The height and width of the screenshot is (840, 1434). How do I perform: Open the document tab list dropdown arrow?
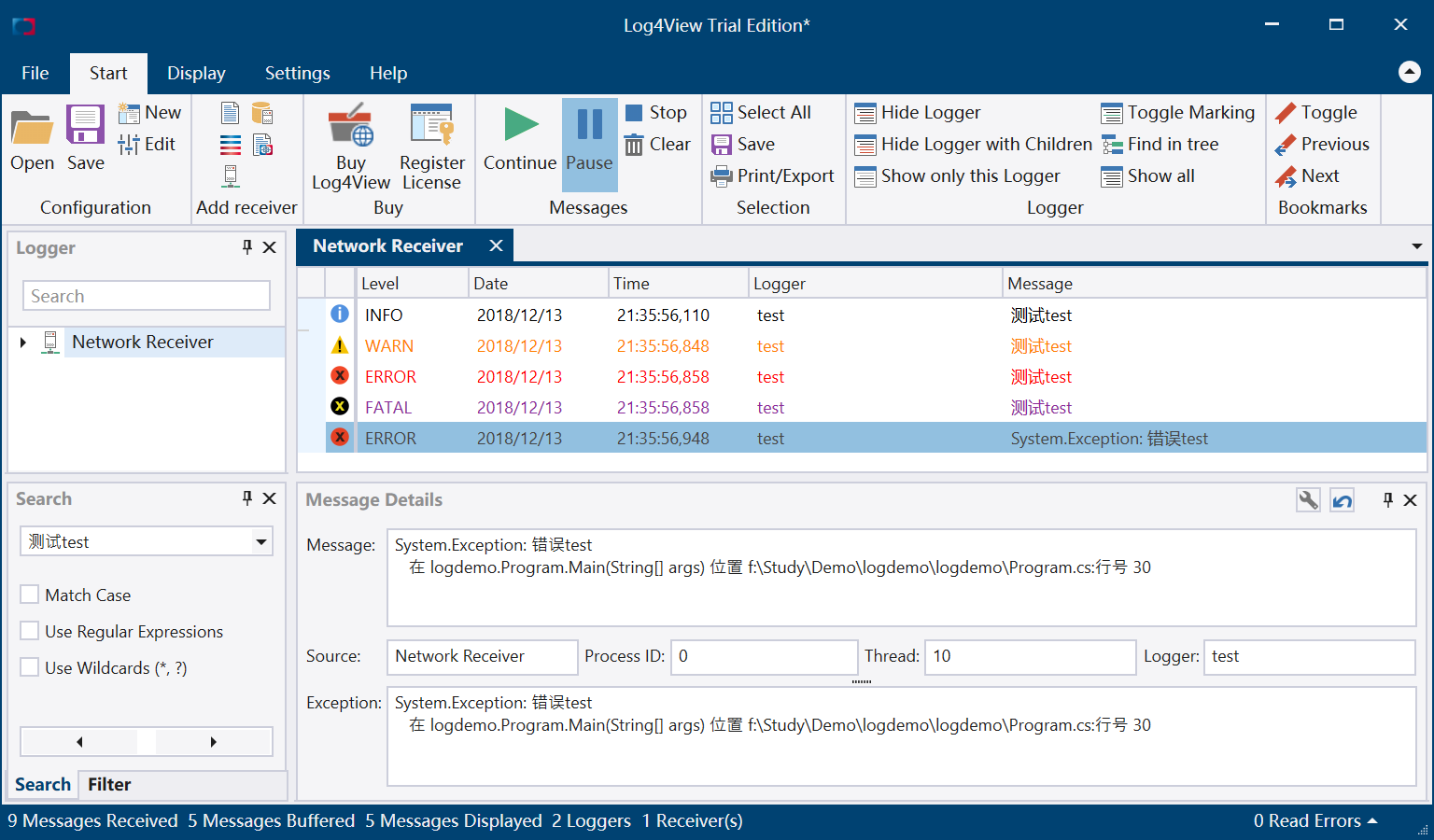pyautogui.click(x=1417, y=246)
